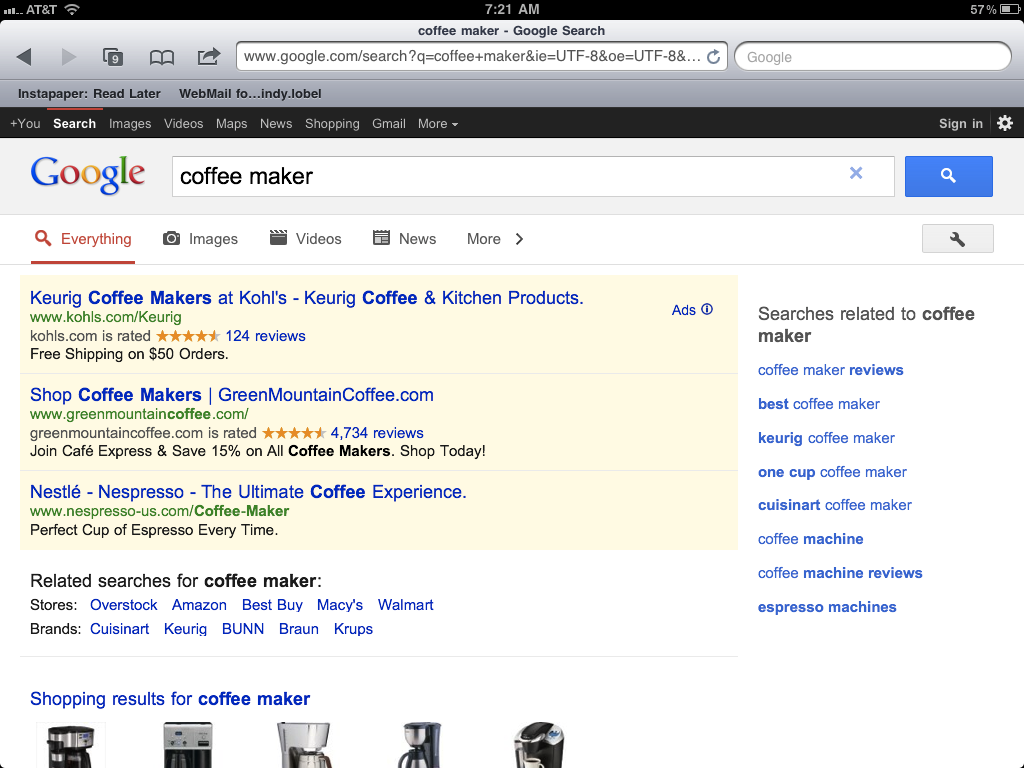Expand the More menu in Google's top bar

(437, 123)
